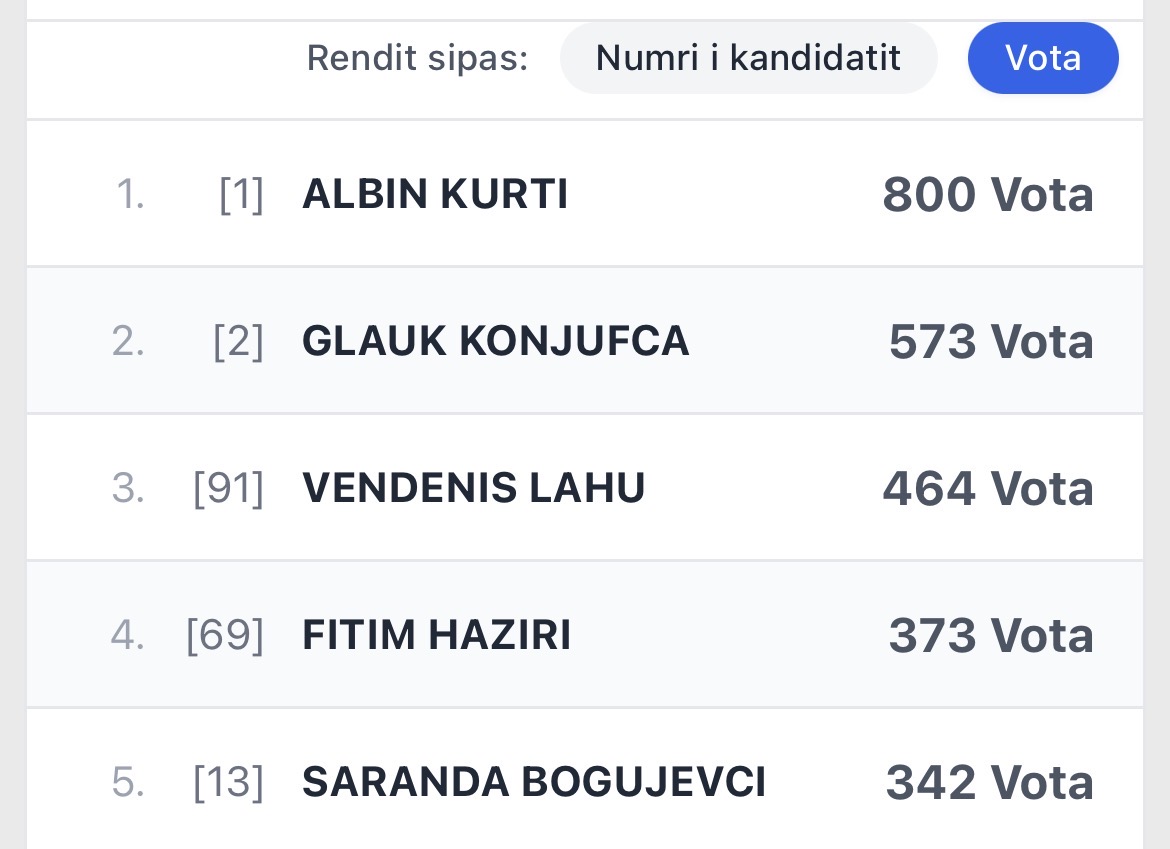The width and height of the screenshot is (1170, 849).
Task: Click the Rendit sipas label
Action: pyautogui.click(x=417, y=58)
